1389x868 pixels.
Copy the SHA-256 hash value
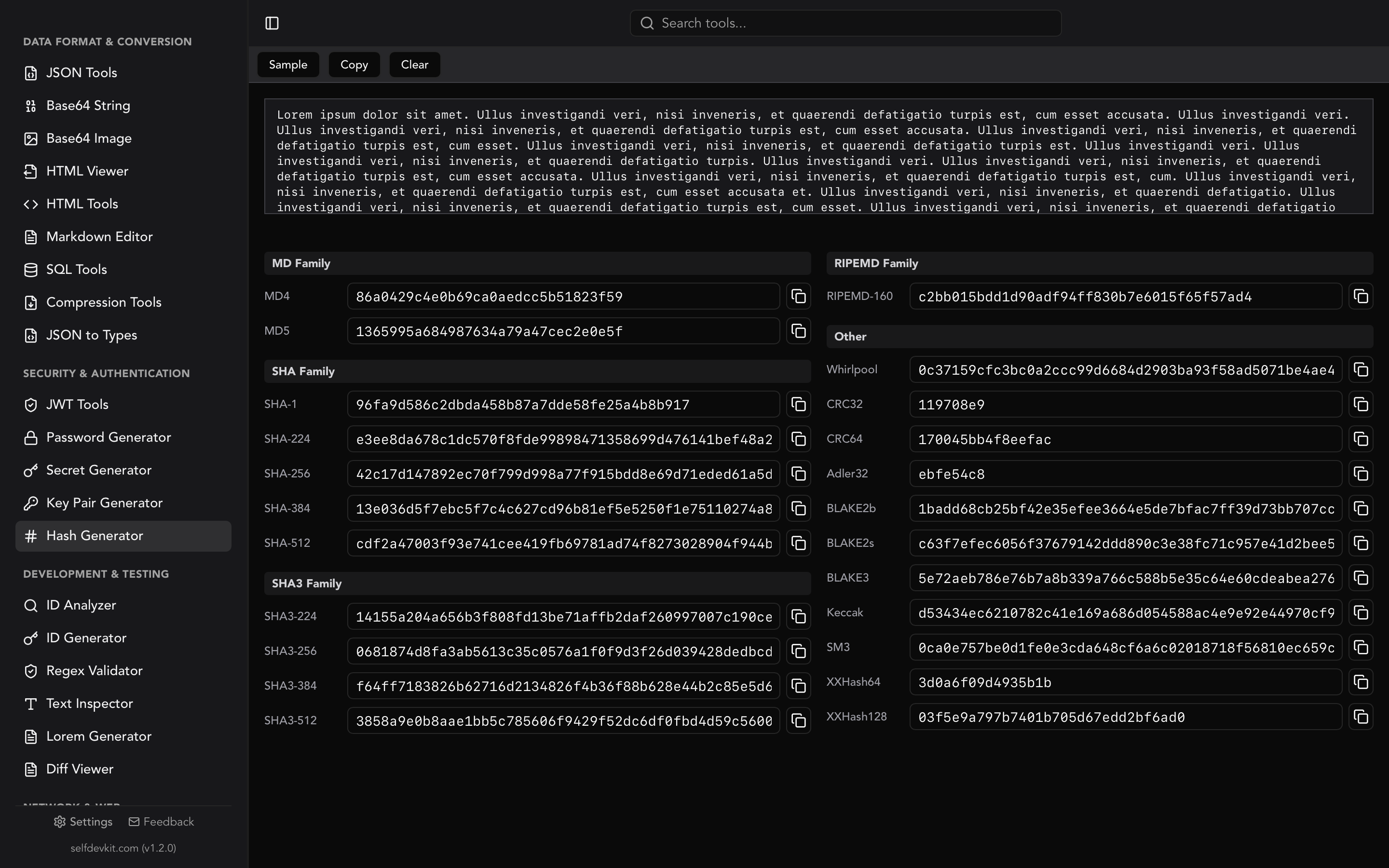click(x=798, y=474)
